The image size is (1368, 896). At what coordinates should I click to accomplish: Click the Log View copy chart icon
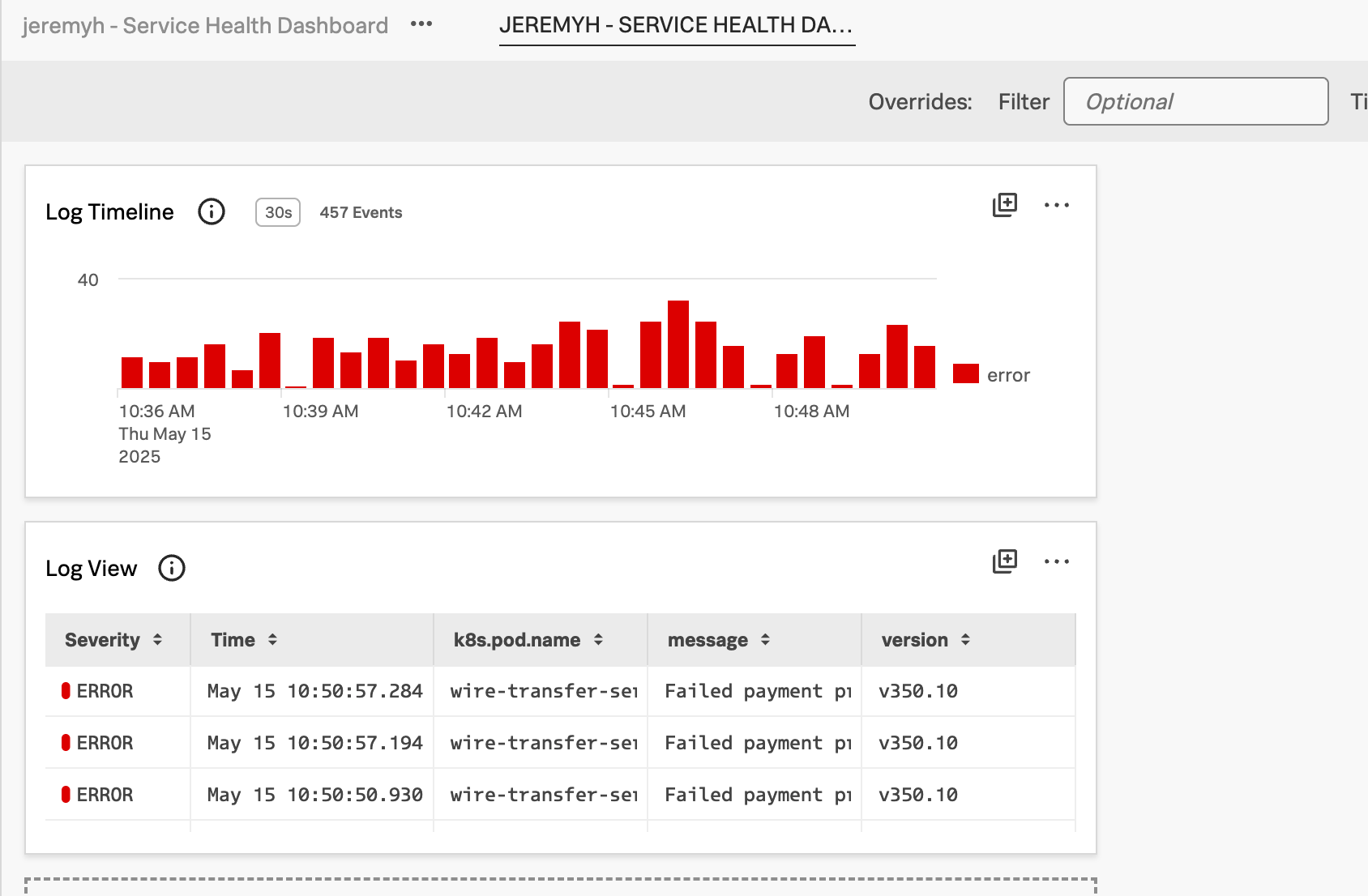pyautogui.click(x=1004, y=561)
